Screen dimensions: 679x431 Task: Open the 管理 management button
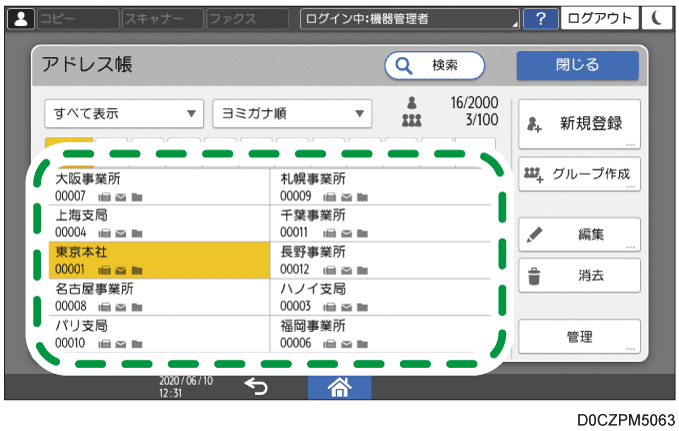[x=579, y=337]
